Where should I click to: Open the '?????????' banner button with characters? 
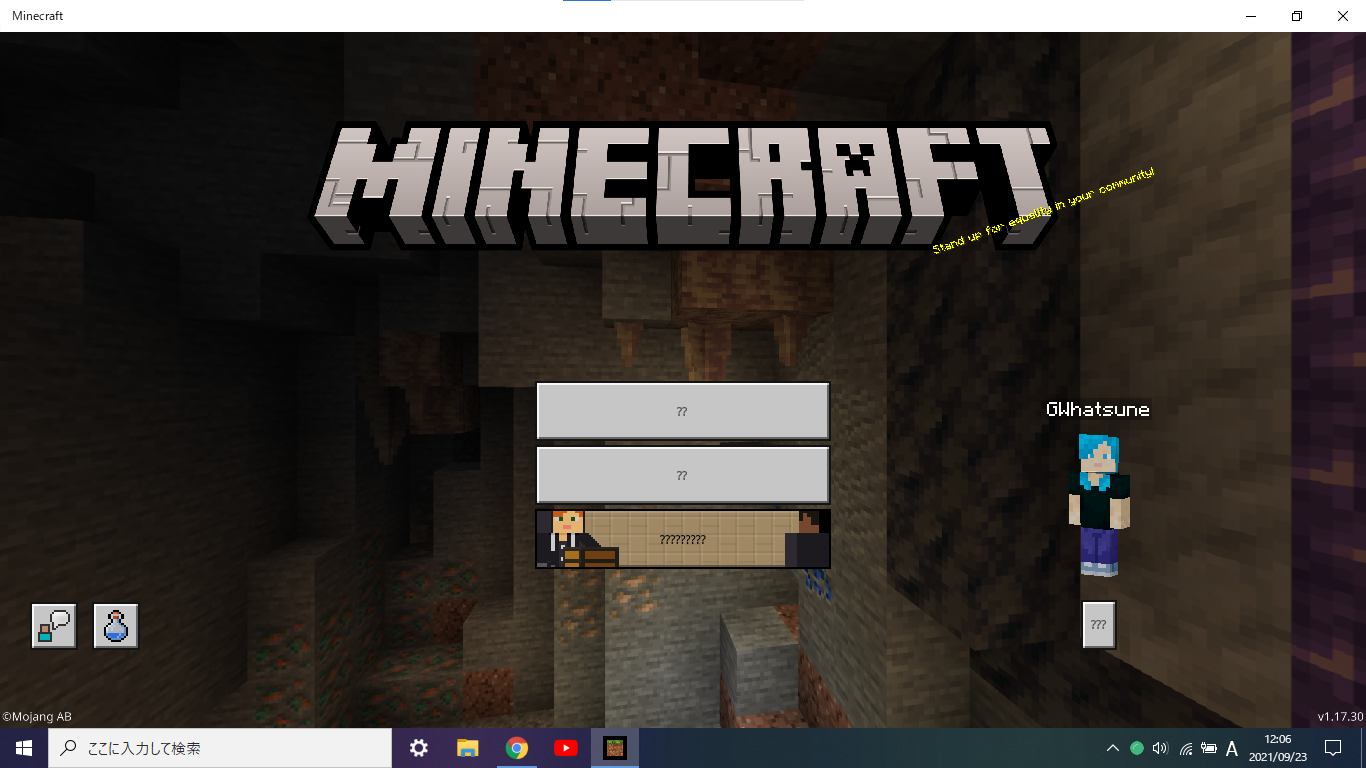click(683, 539)
